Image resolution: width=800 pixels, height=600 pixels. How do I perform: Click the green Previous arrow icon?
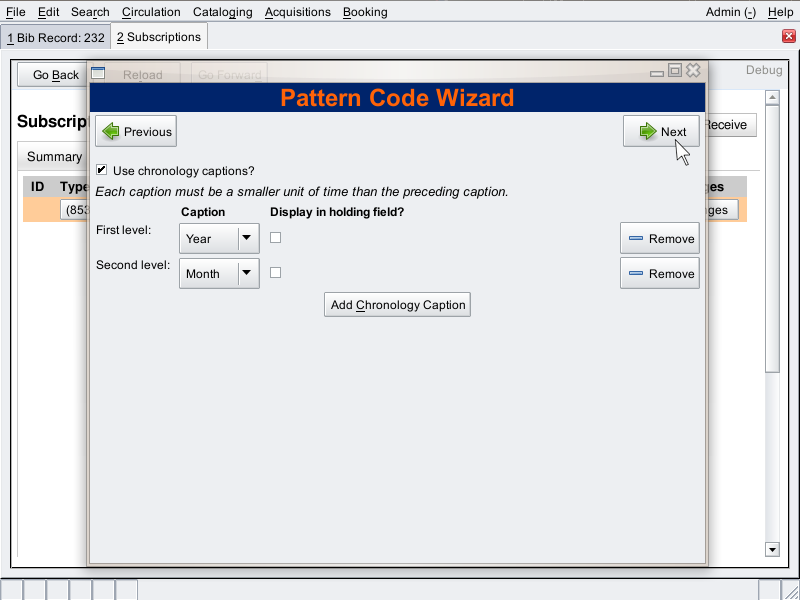coord(110,131)
